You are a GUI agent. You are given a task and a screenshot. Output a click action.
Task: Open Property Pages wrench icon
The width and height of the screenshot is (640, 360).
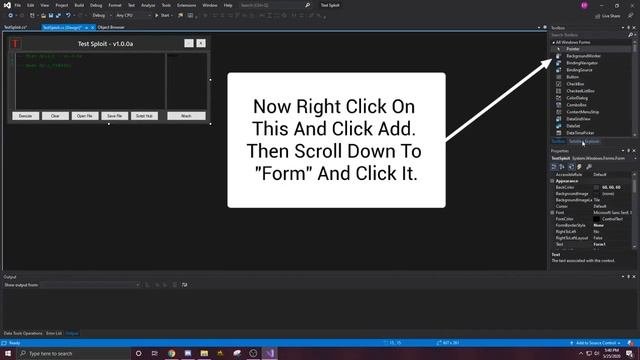click(x=589, y=167)
